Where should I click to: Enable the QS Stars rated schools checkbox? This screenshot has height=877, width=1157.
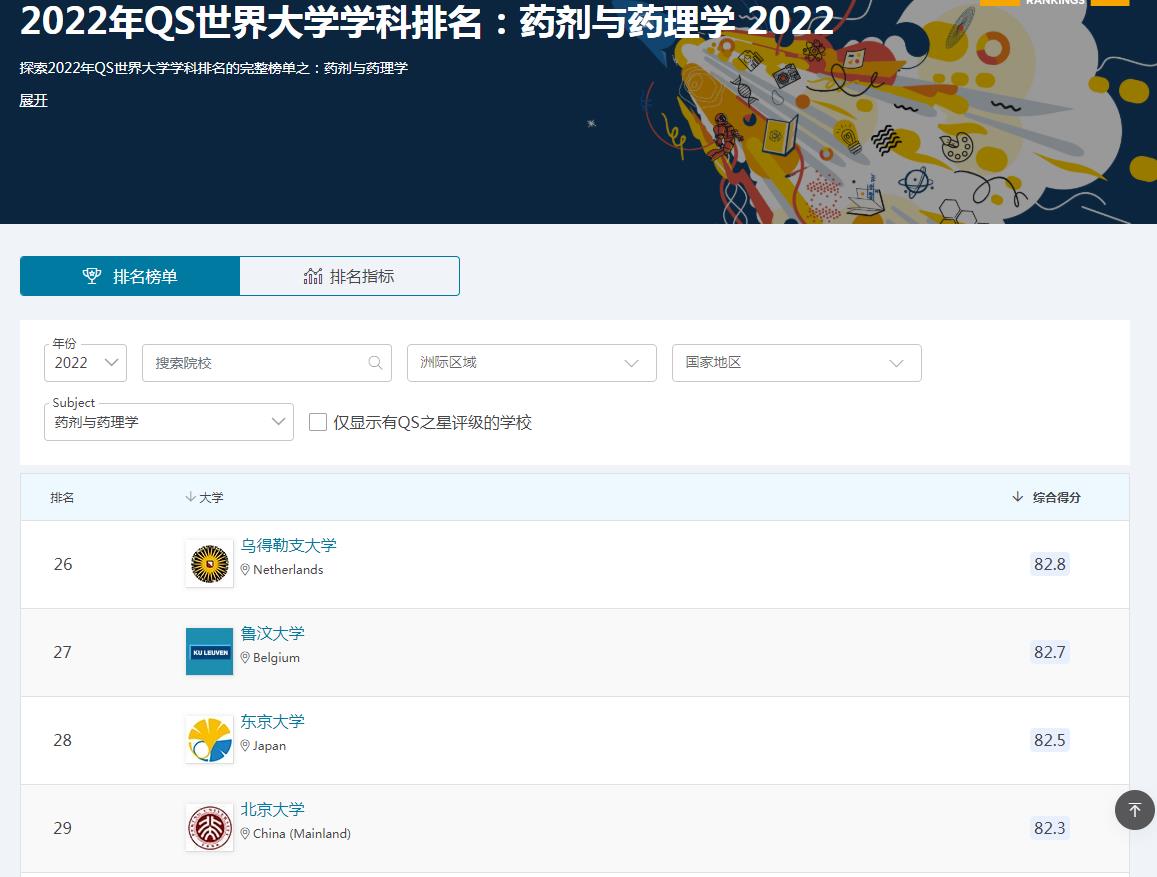pyautogui.click(x=318, y=422)
